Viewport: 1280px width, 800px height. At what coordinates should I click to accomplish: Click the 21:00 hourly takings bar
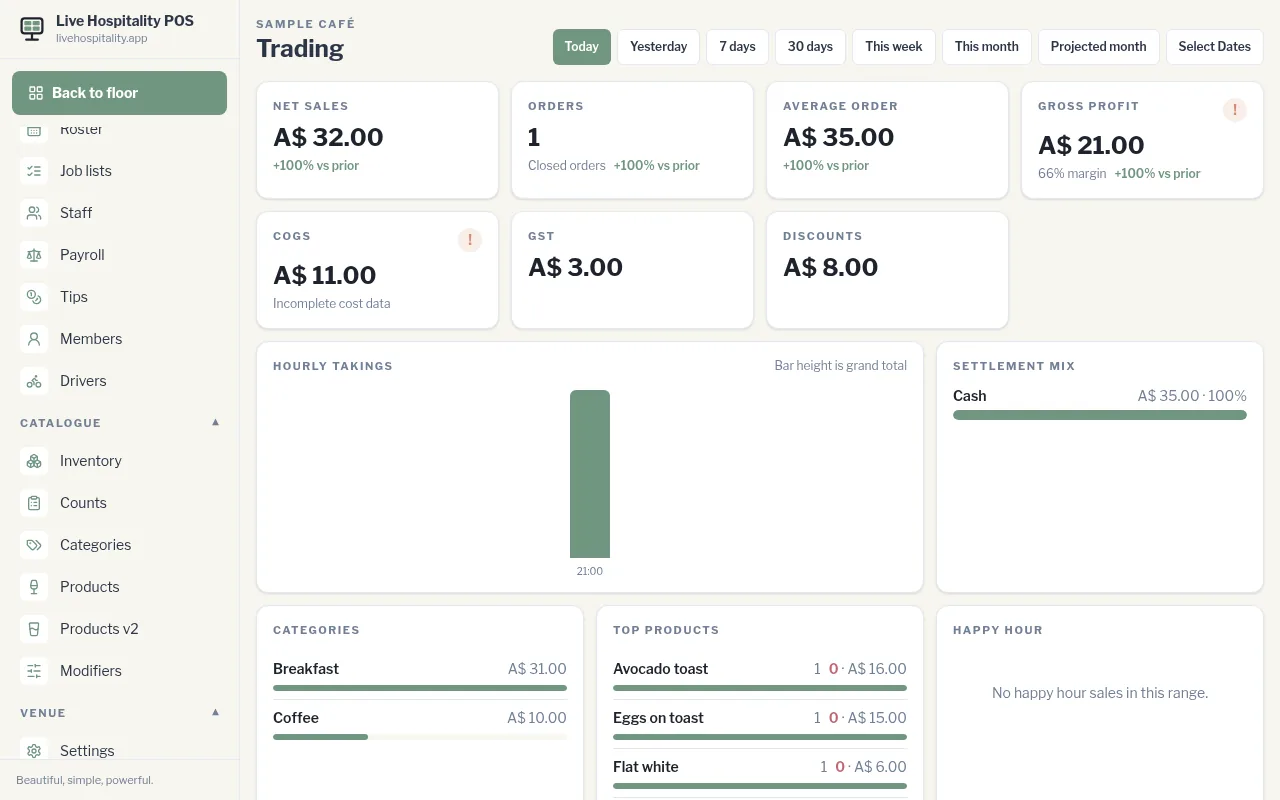coord(590,474)
